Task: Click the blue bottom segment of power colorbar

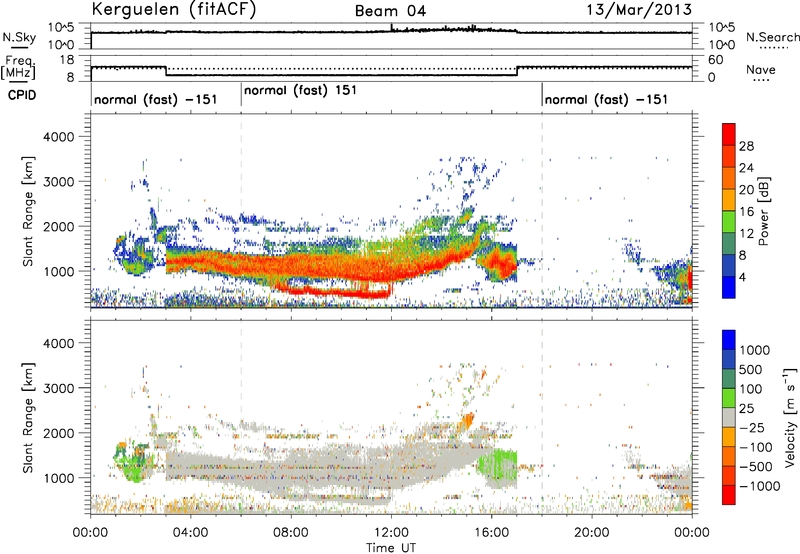Action: click(729, 287)
